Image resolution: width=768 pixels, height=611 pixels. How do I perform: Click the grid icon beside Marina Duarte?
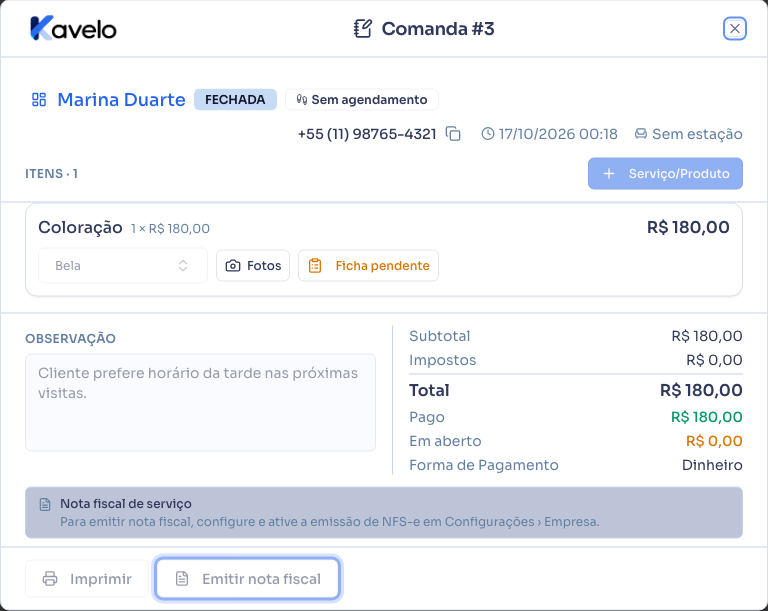(39, 100)
